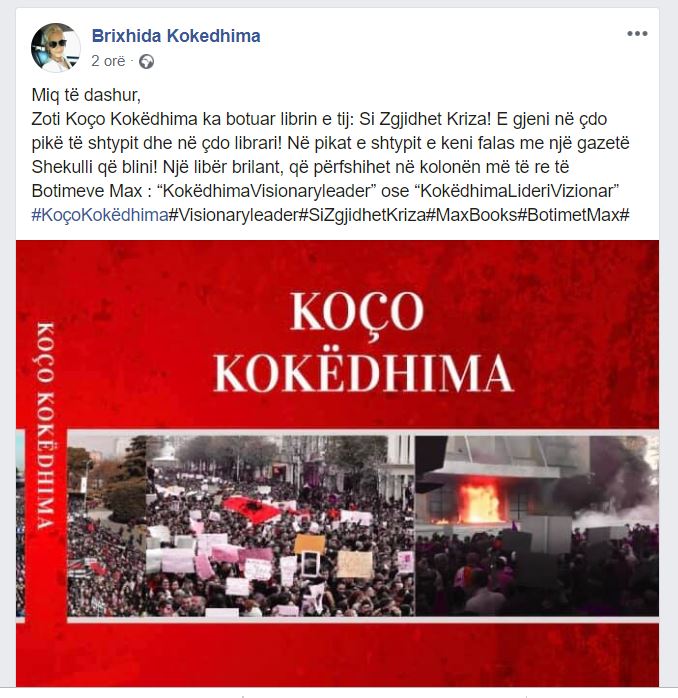
Task: Click the "2 orë" post timestamp
Action: click(108, 61)
